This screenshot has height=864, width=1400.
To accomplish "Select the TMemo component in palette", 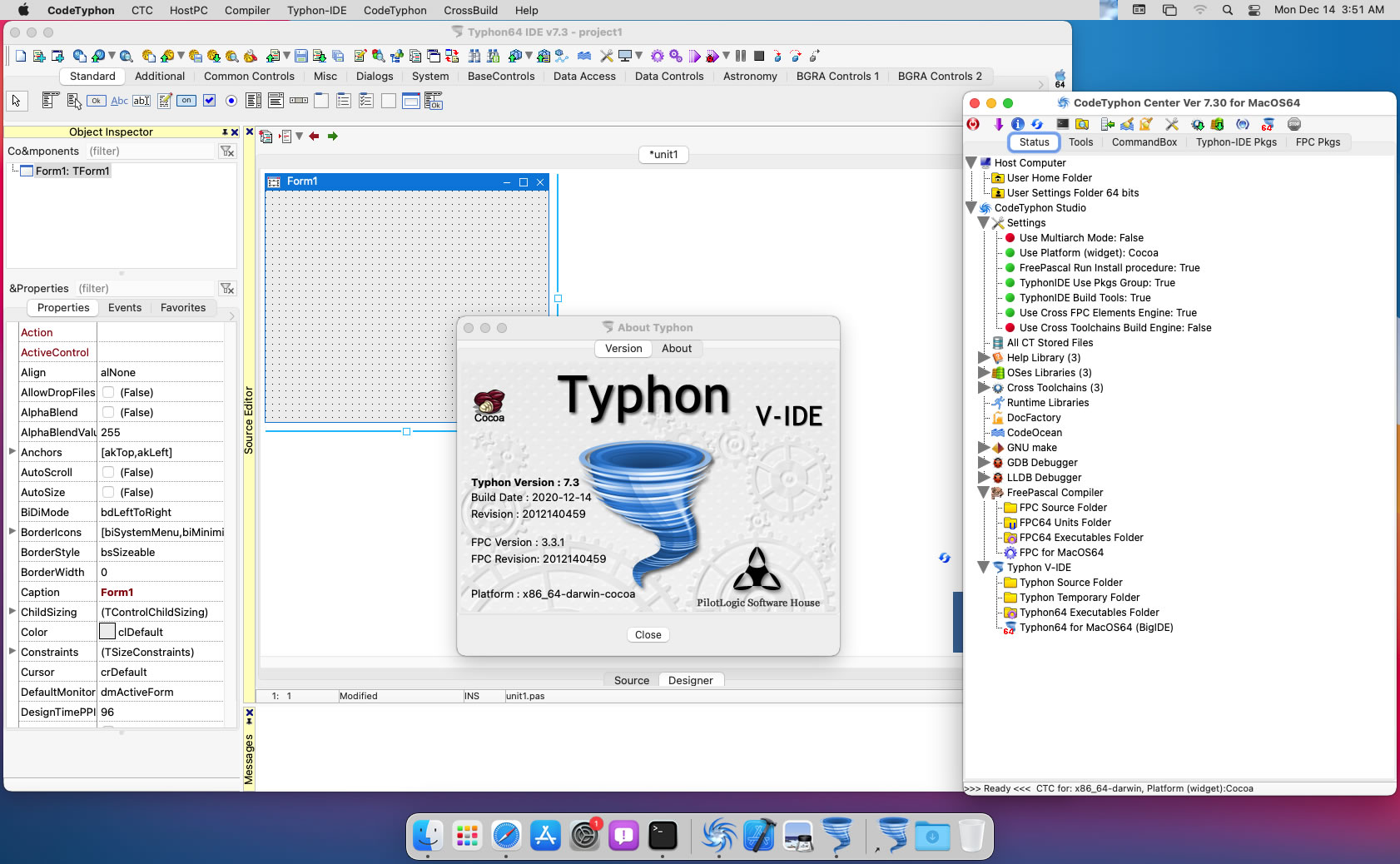I will click(x=165, y=101).
